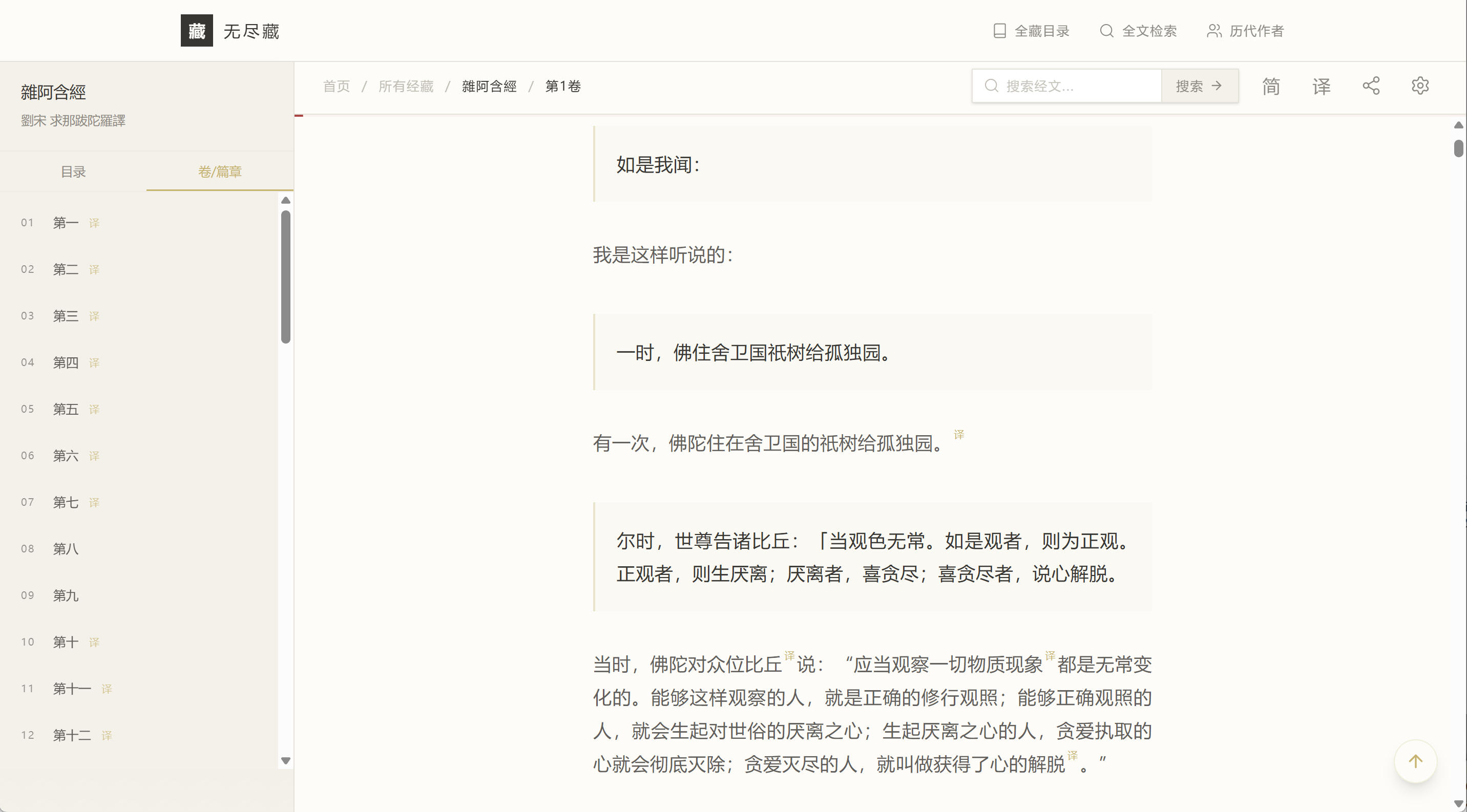
Task: Click breadcrumb 第1卷
Action: [x=563, y=86]
